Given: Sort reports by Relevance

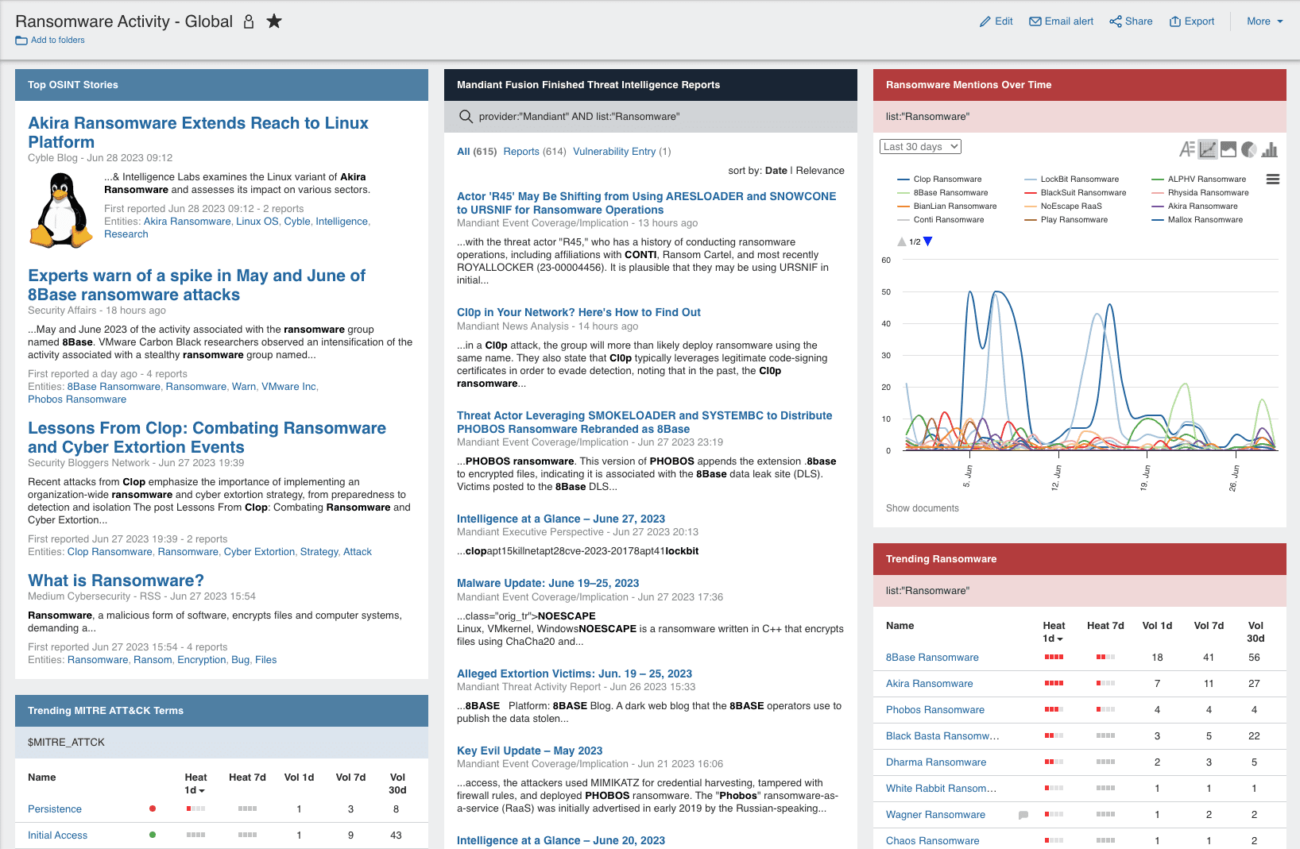Looking at the screenshot, I should (x=820, y=170).
